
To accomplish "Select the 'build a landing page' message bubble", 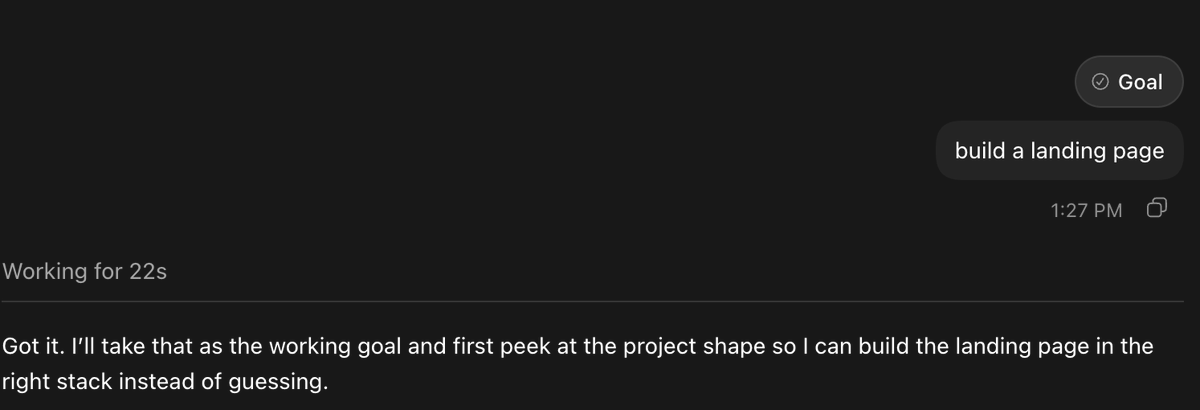I will (1059, 151).
